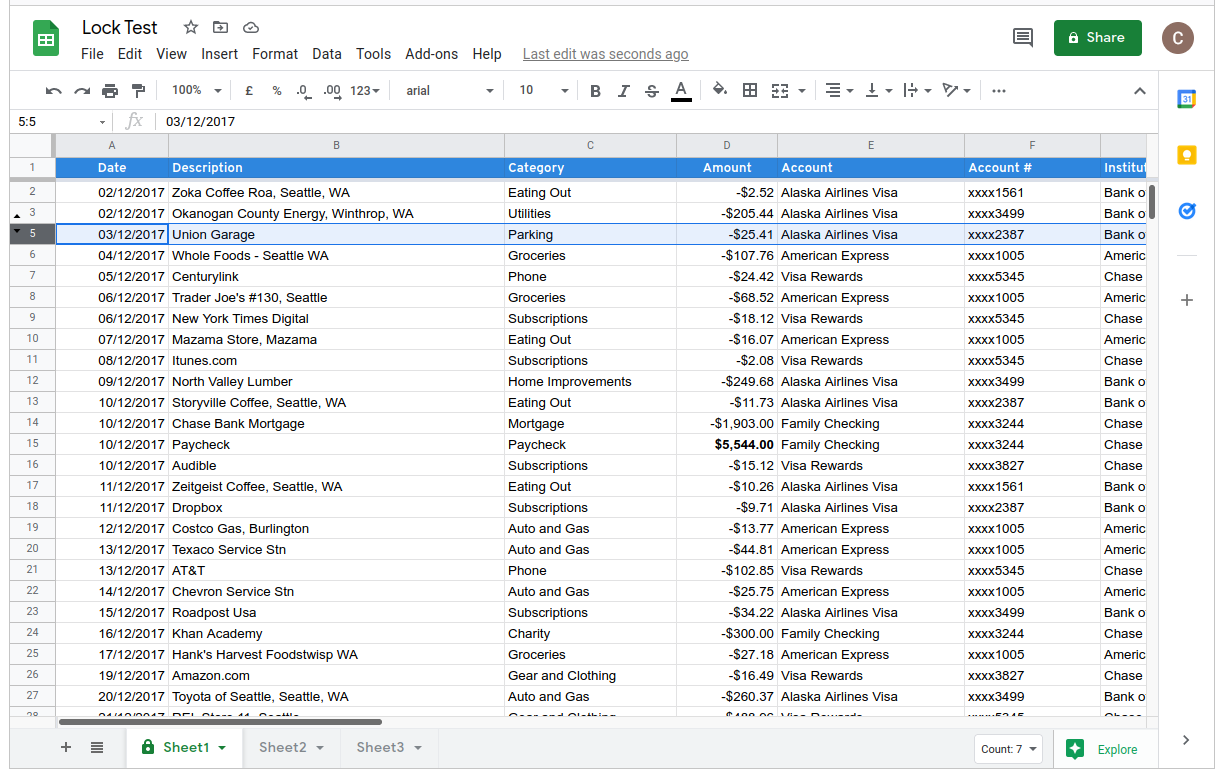Hide the side panel with chevron

pyautogui.click(x=1186, y=740)
